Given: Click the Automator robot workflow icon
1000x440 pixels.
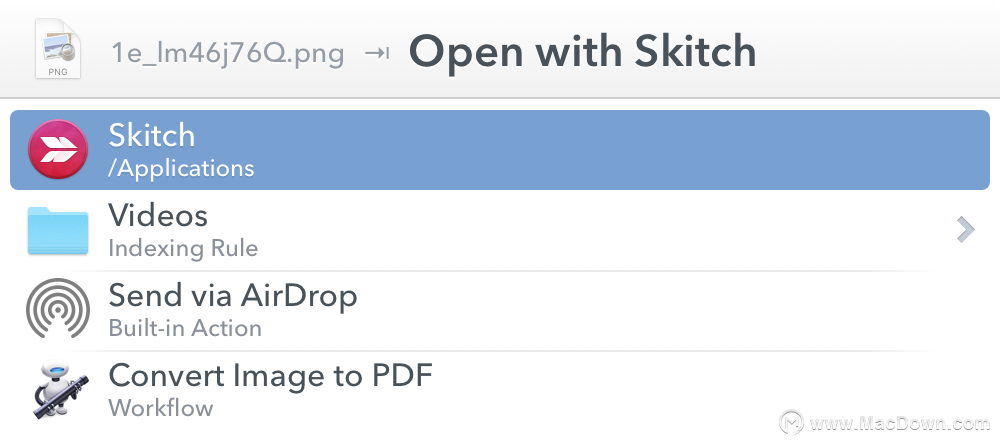Looking at the screenshot, I should [59, 390].
